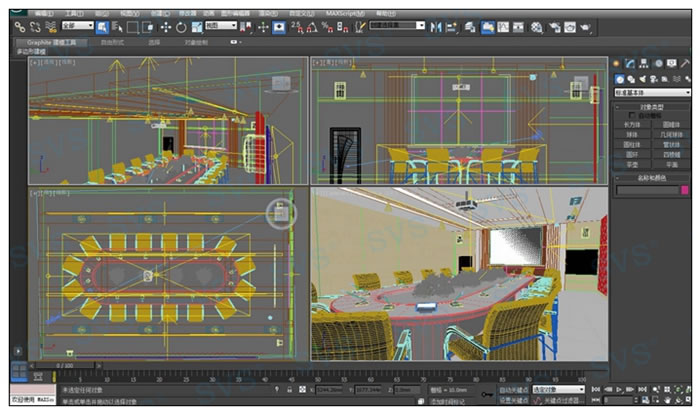This screenshot has width=700, height=414.
Task: Collapse the 对象类型 rollout
Action: (x=651, y=106)
